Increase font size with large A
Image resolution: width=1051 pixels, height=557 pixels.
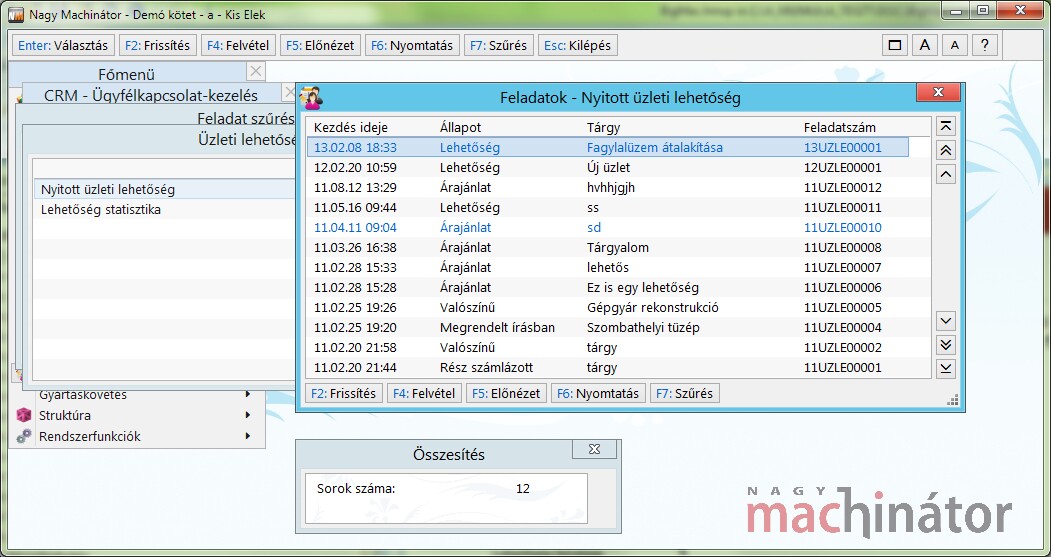click(x=924, y=46)
